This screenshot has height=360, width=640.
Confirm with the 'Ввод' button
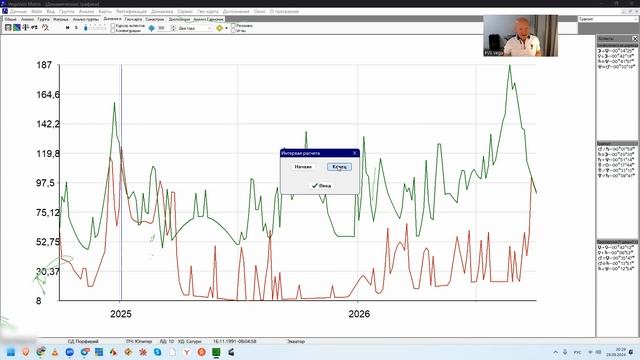[321, 186]
